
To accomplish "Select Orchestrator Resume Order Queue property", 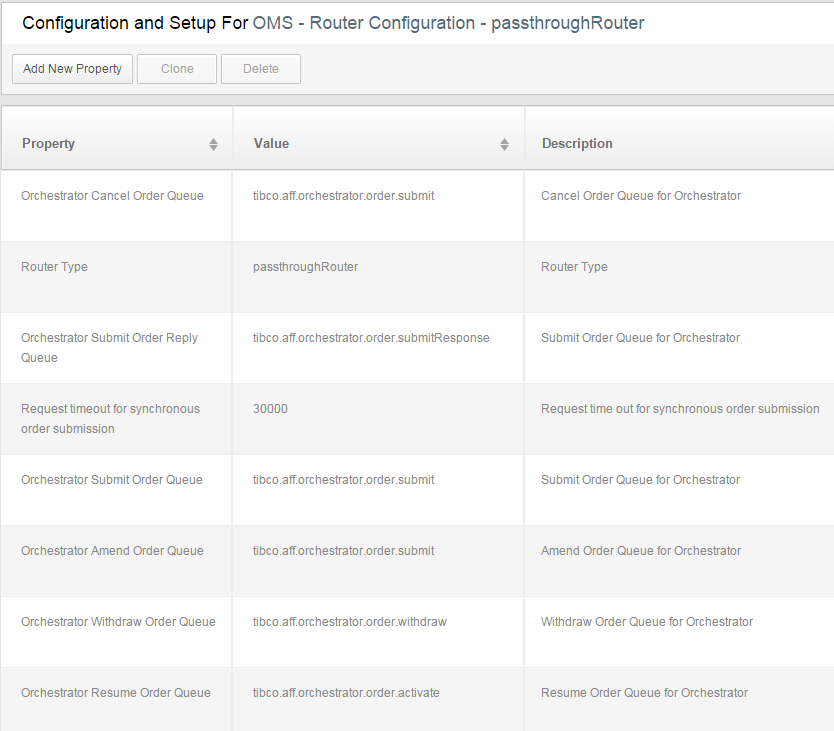I will pyautogui.click(x=116, y=693).
